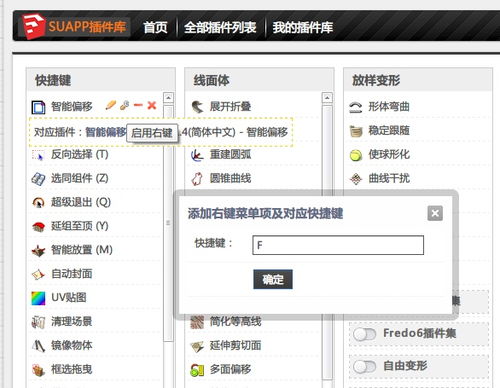Click the 曲线干扰 icon

tap(356, 179)
